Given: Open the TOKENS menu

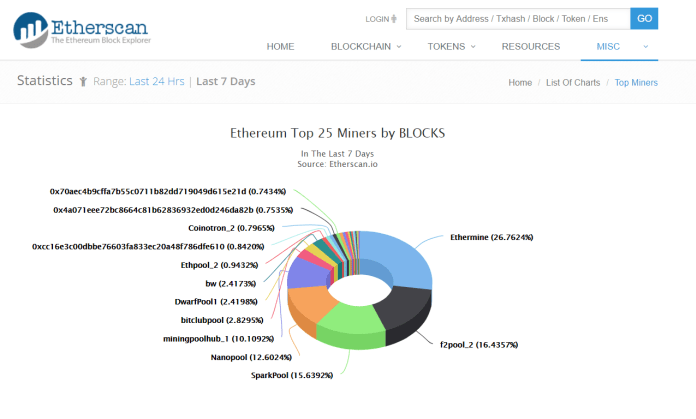Looking at the screenshot, I should tap(446, 47).
